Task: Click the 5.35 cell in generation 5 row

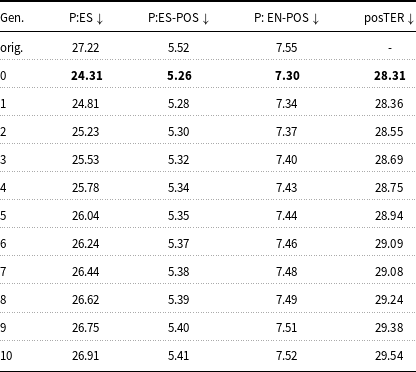Action: click(178, 216)
